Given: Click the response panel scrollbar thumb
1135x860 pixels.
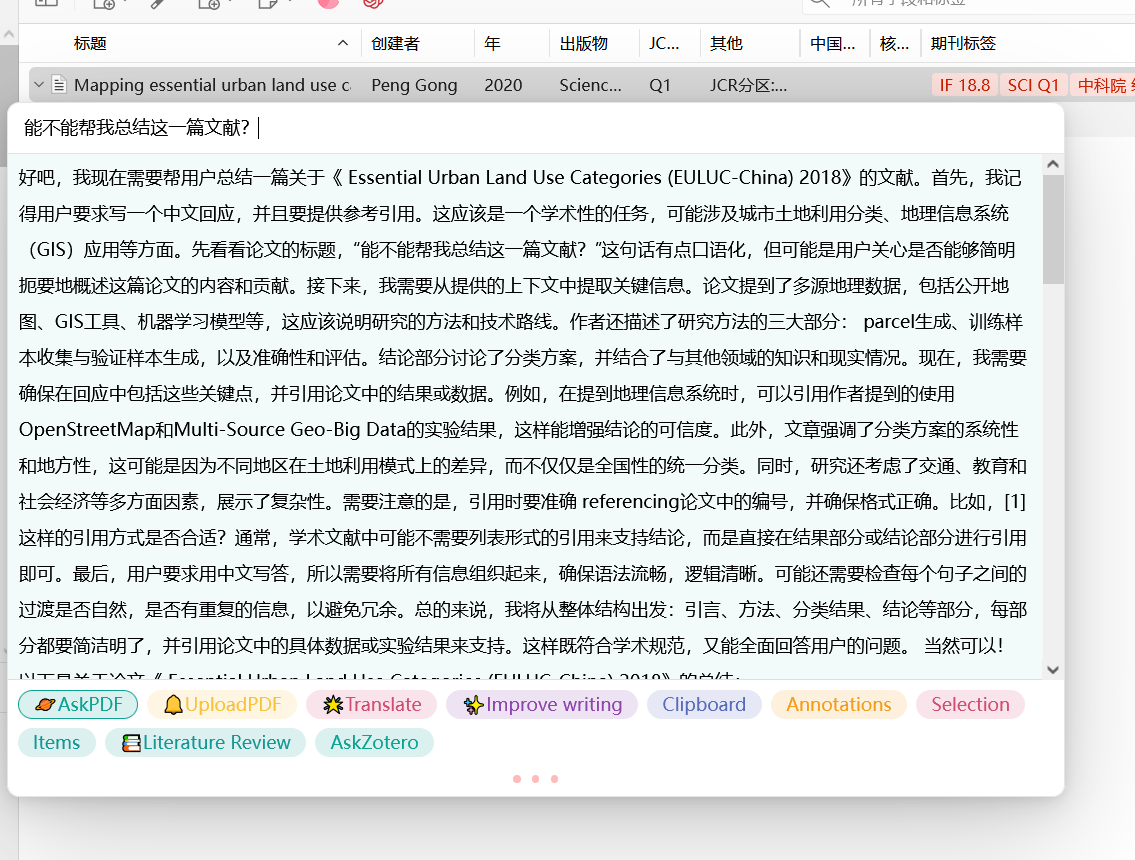Looking at the screenshot, I should [x=1053, y=229].
